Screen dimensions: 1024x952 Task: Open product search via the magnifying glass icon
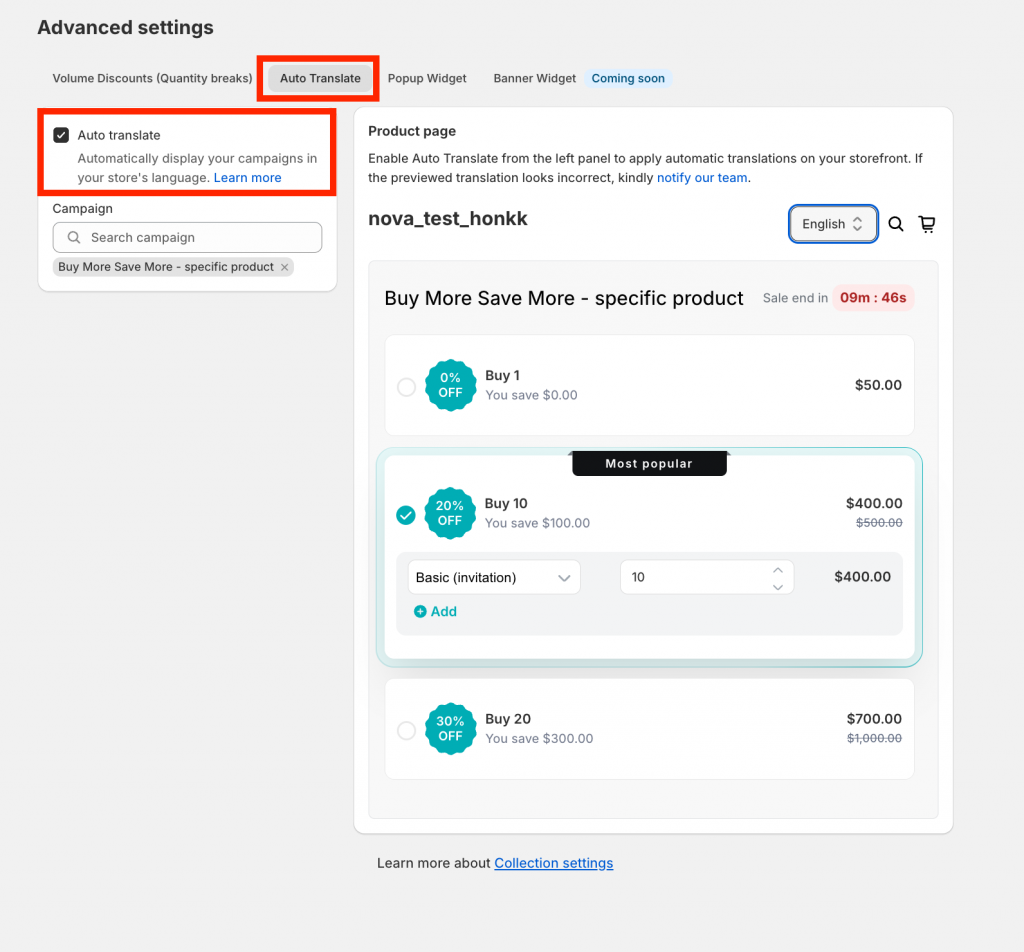pyautogui.click(x=895, y=224)
